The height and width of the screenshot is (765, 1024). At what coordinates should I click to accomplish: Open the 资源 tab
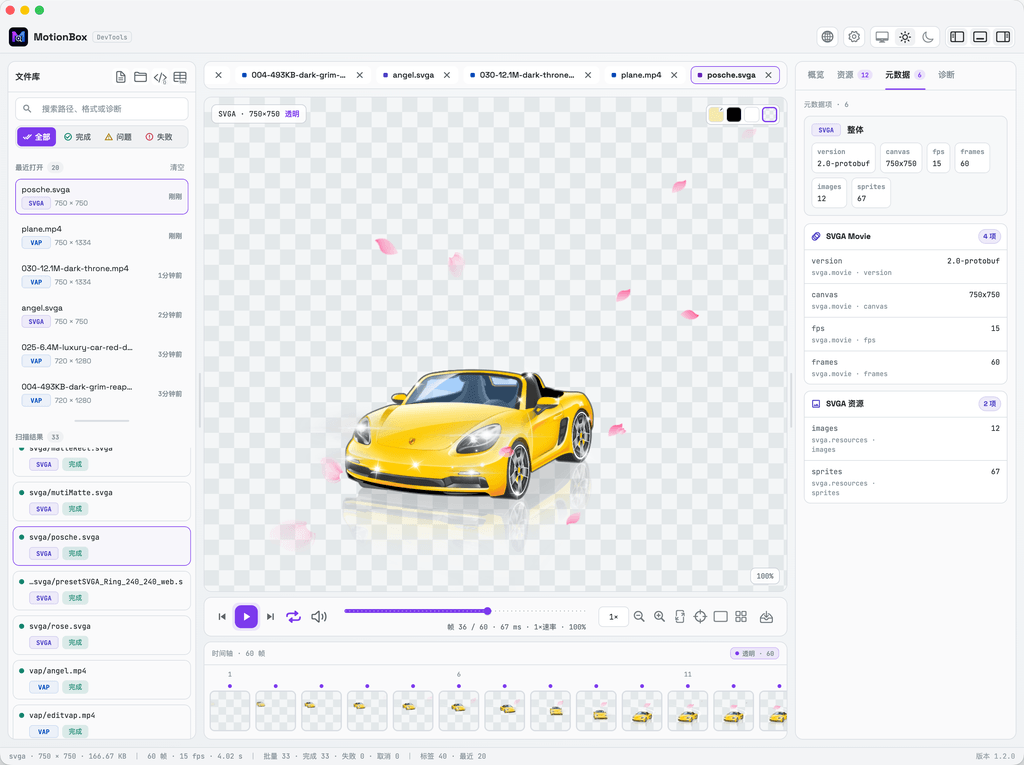(x=854, y=74)
